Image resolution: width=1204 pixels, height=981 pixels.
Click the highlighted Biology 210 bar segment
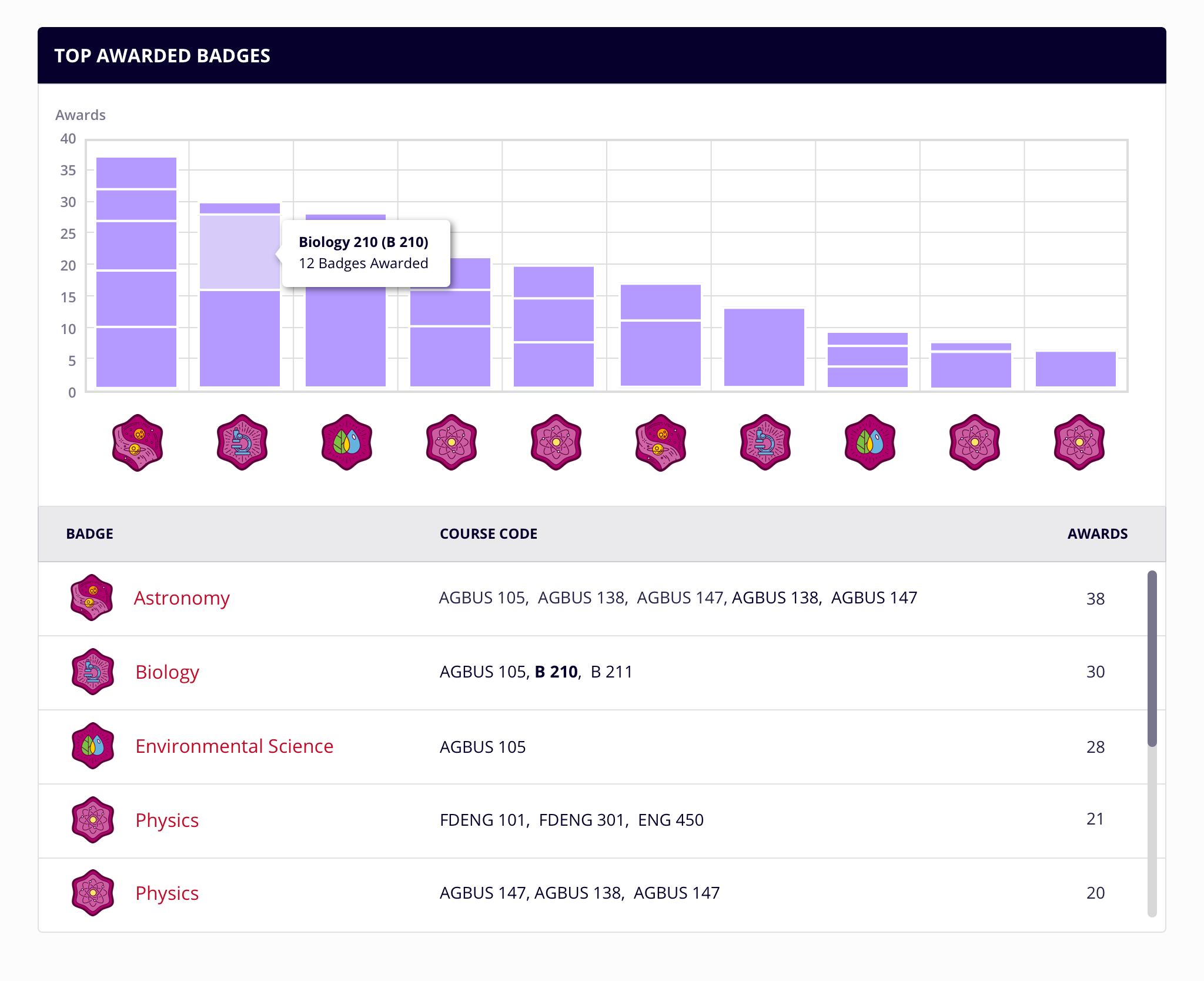tap(239, 253)
